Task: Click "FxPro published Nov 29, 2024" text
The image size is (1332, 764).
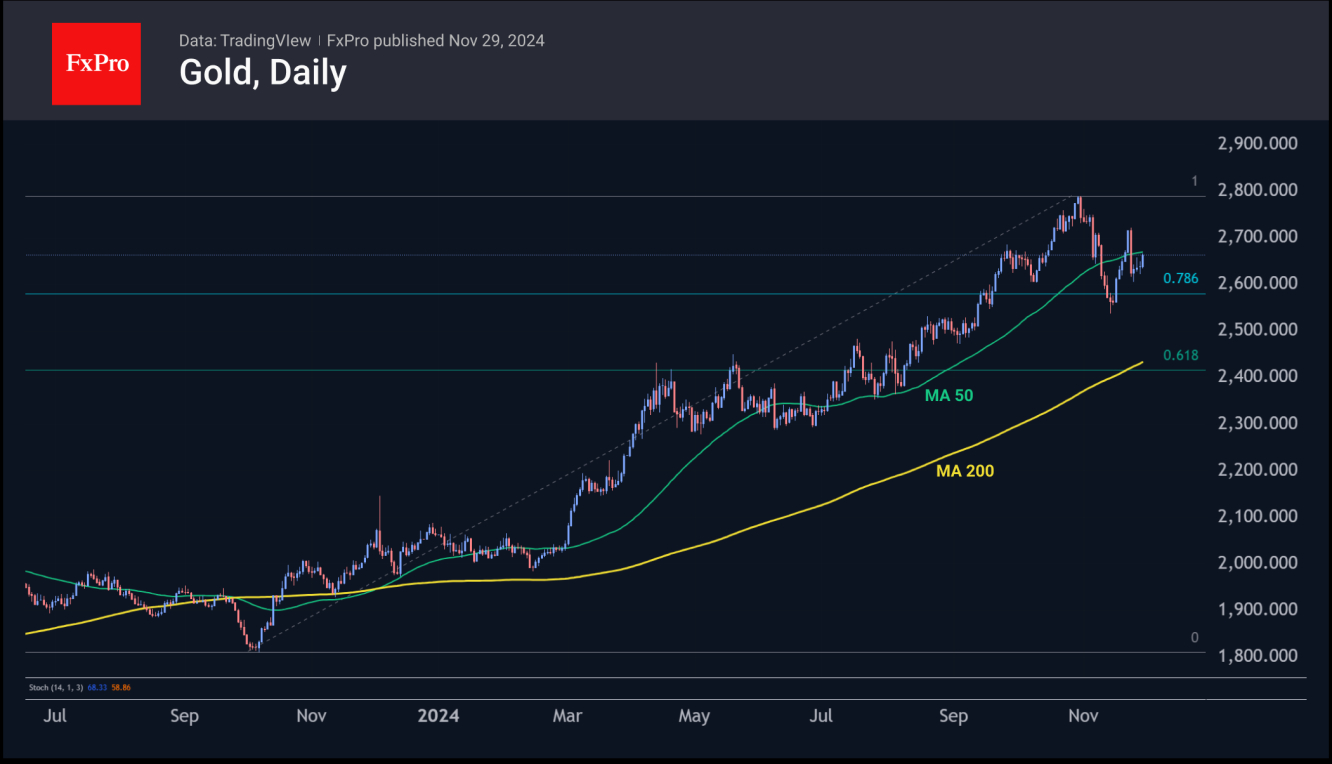Action: (x=436, y=41)
